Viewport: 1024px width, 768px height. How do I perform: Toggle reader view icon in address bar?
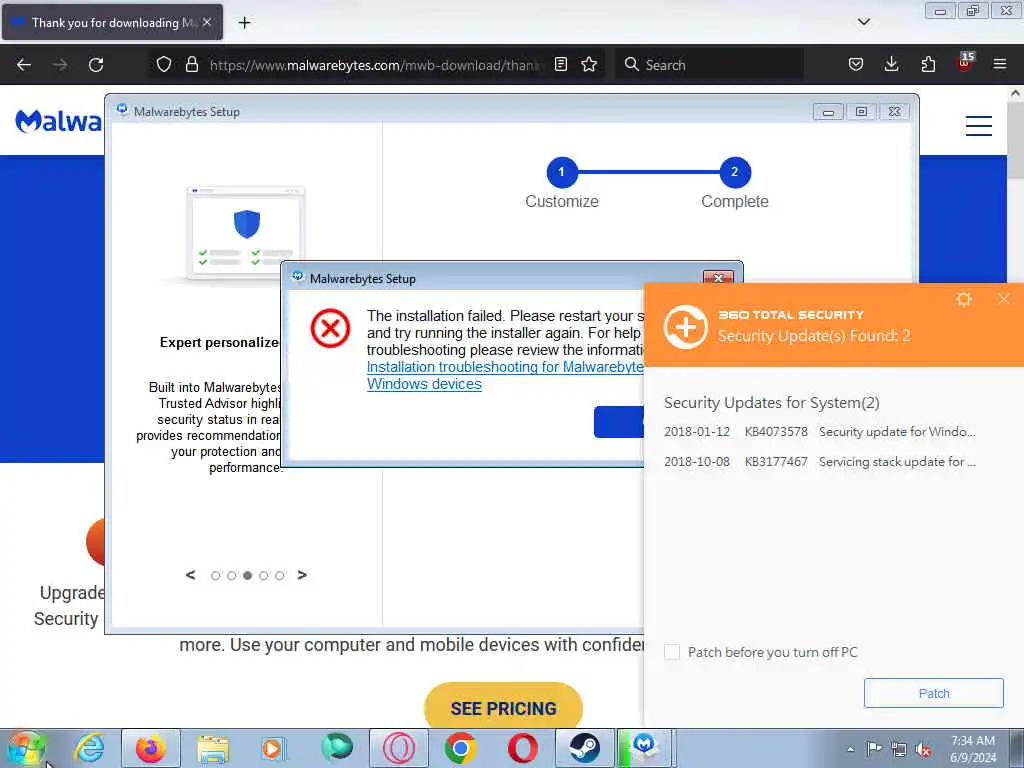561,64
